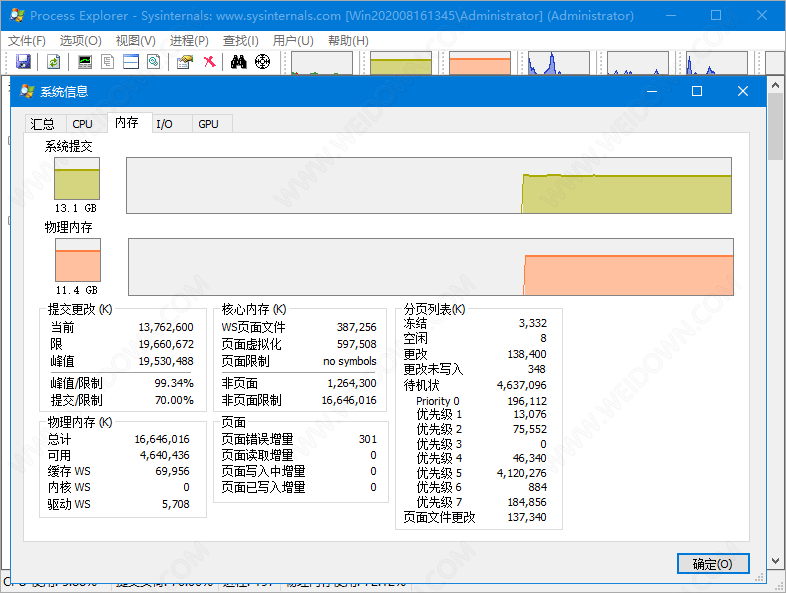The width and height of the screenshot is (786, 593).
Task: Click the 13.1 GB system commit gauge
Action: [x=77, y=178]
